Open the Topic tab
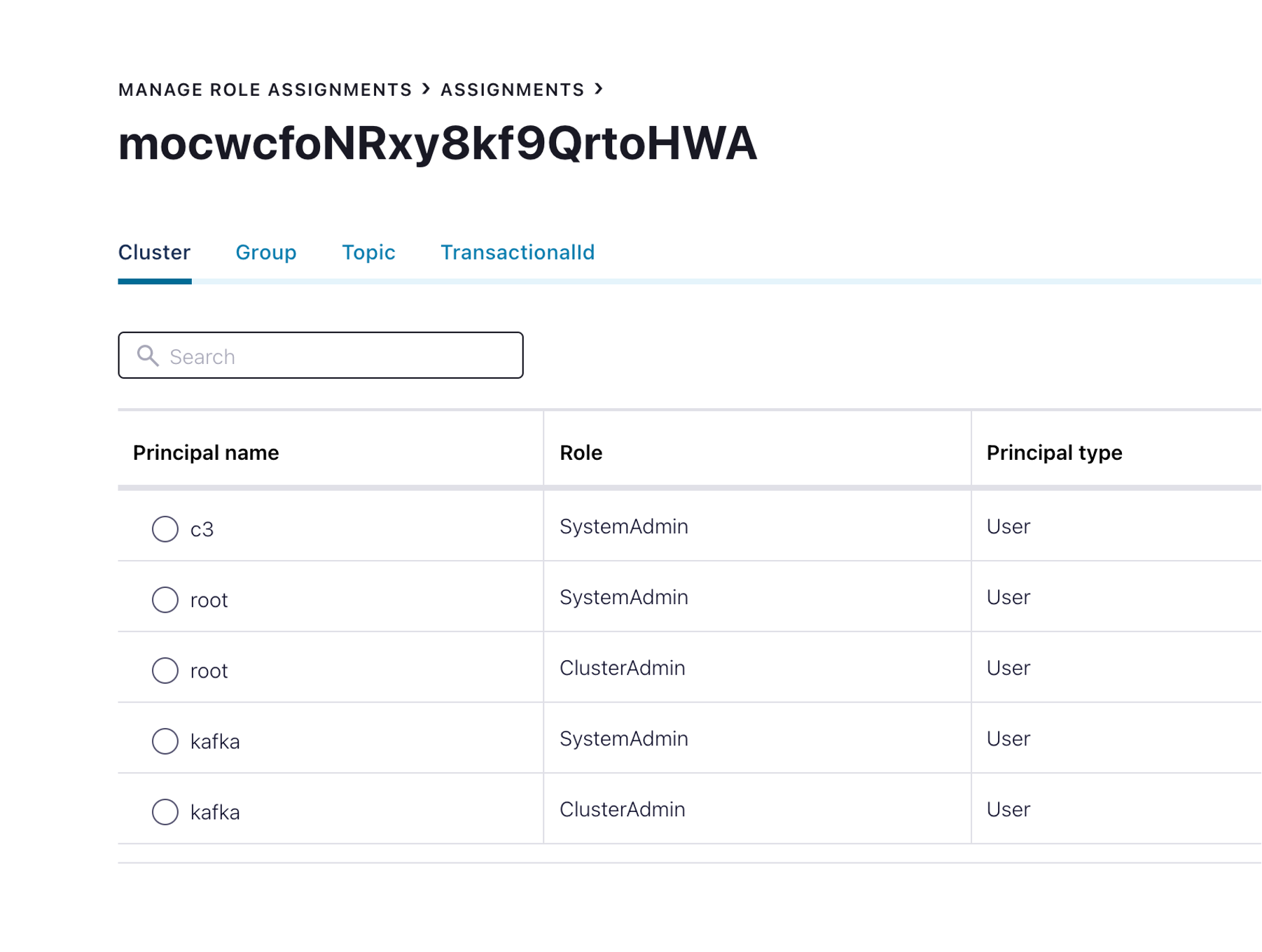 coord(368,252)
